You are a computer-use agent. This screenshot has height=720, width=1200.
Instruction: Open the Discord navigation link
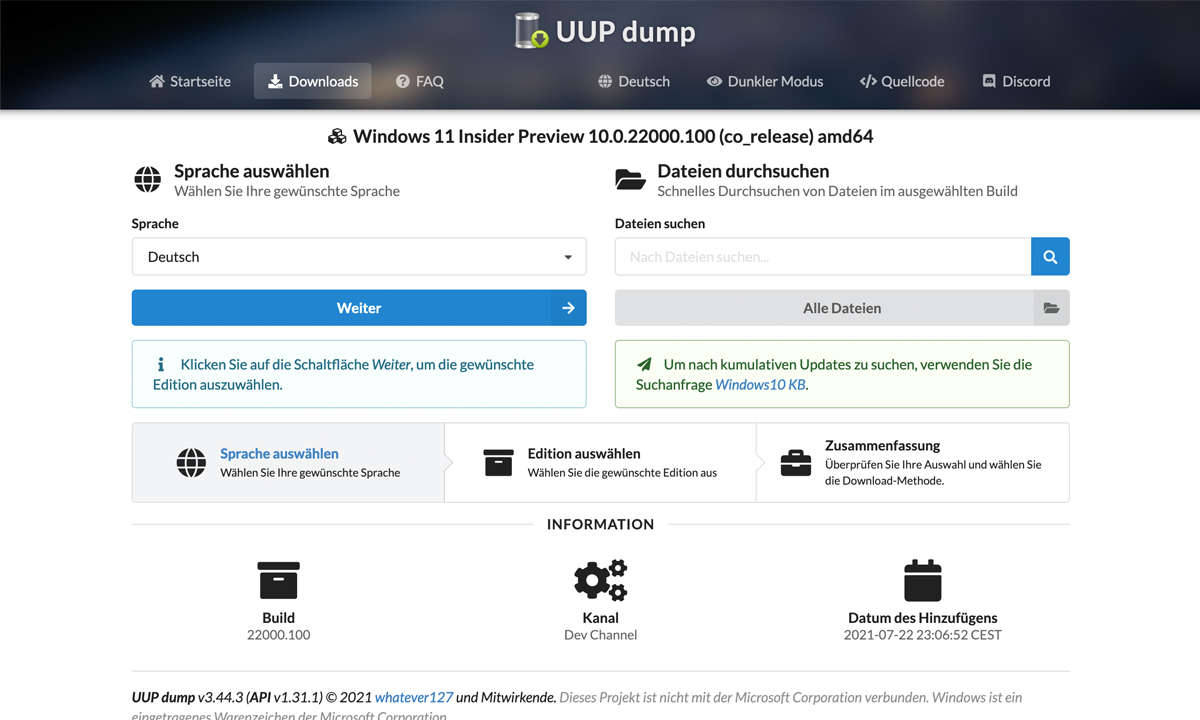tap(1016, 81)
